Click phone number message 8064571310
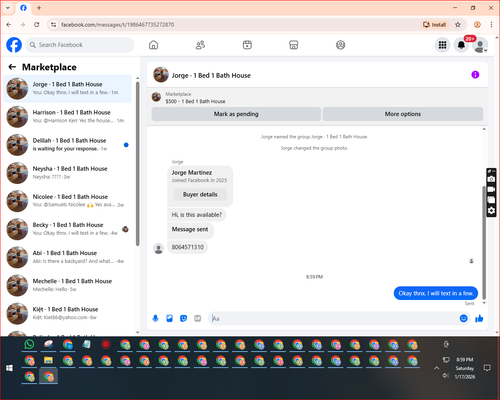Image resolution: width=500 pixels, height=400 pixels. pos(188,247)
